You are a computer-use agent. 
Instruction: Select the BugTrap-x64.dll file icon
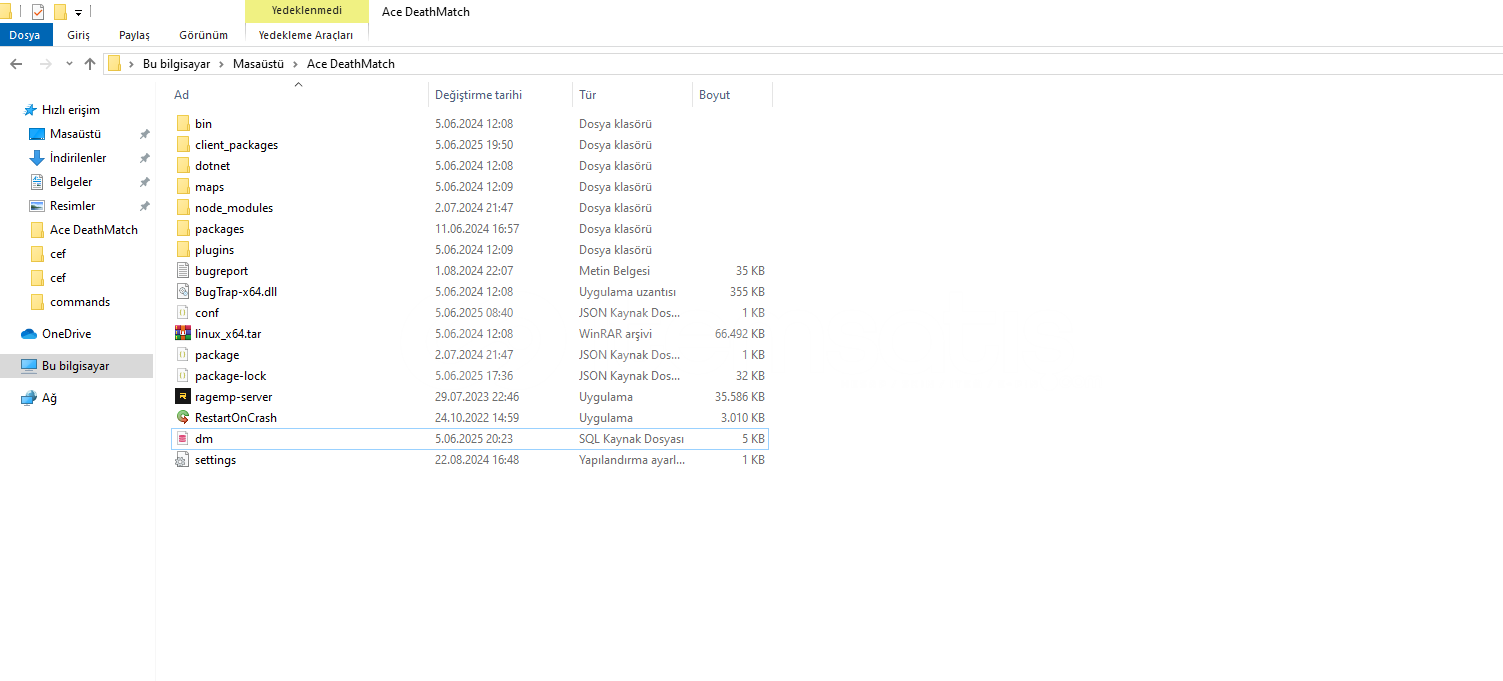coord(182,292)
